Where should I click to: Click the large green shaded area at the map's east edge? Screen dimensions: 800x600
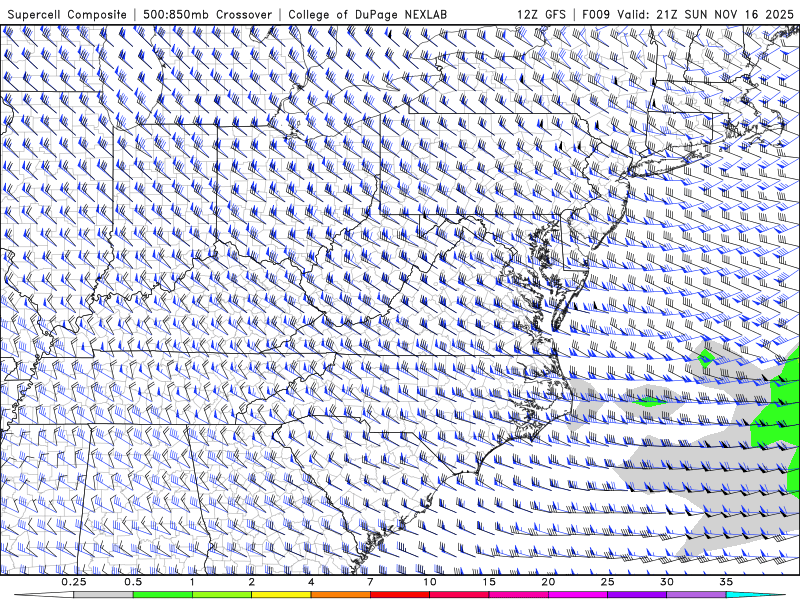(x=778, y=423)
